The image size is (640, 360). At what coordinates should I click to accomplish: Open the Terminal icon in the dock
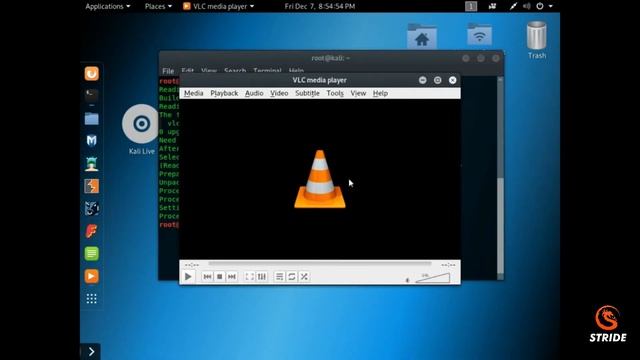(x=91, y=96)
